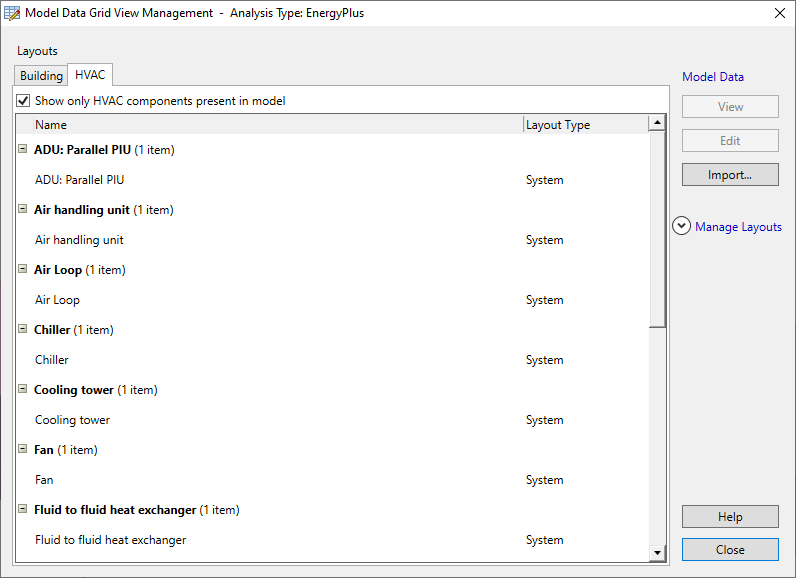Viewport: 796px width, 578px height.
Task: Click the Model Data Grid window icon
Action: pos(12,13)
